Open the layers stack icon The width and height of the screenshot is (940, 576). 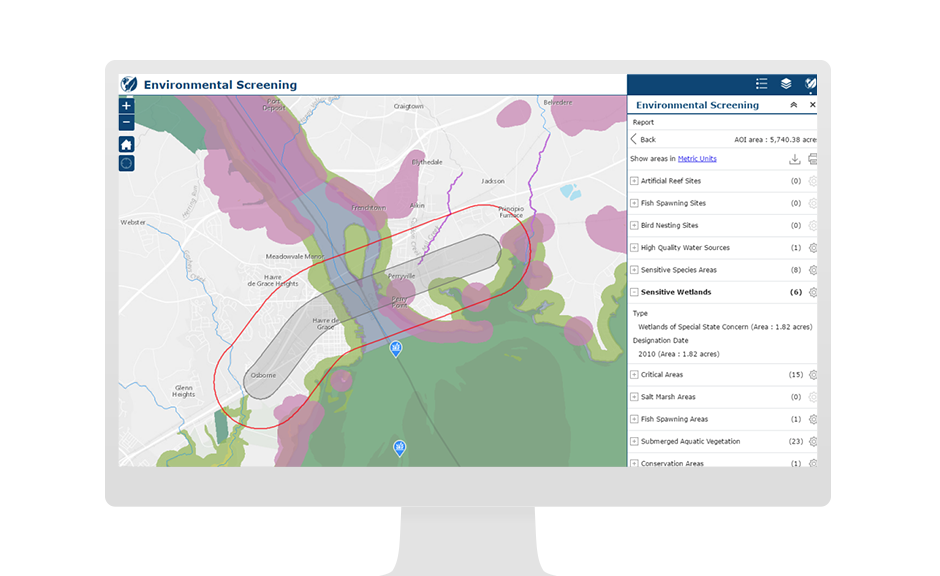click(x=786, y=84)
